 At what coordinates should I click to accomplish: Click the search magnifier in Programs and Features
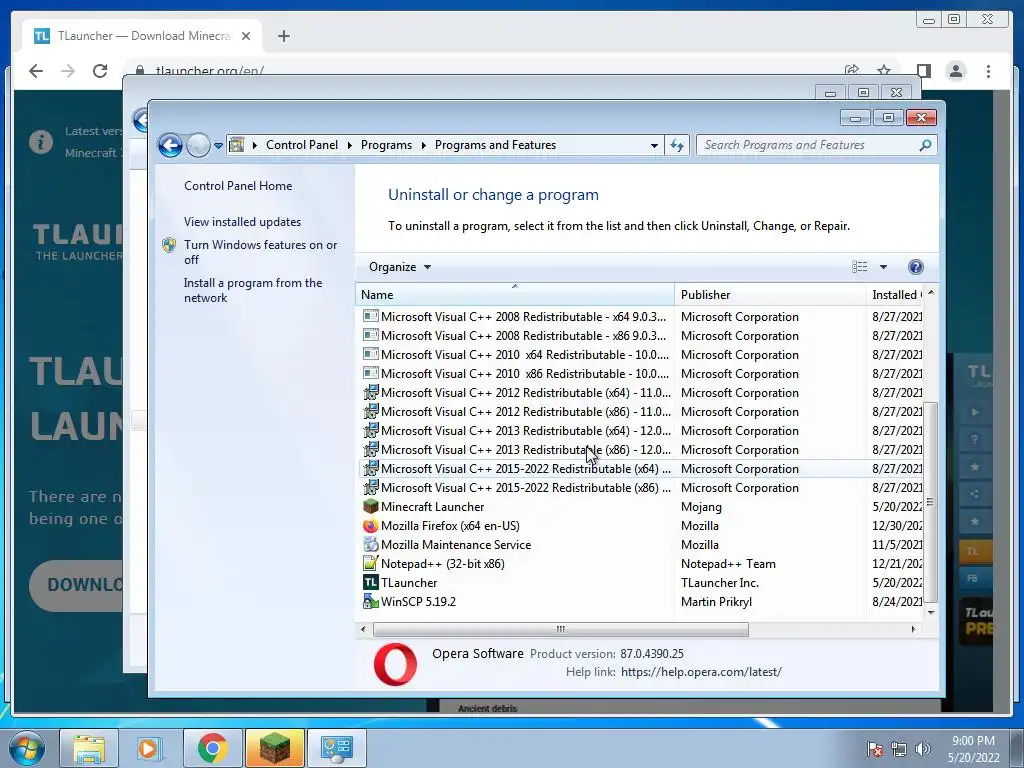[x=925, y=145]
